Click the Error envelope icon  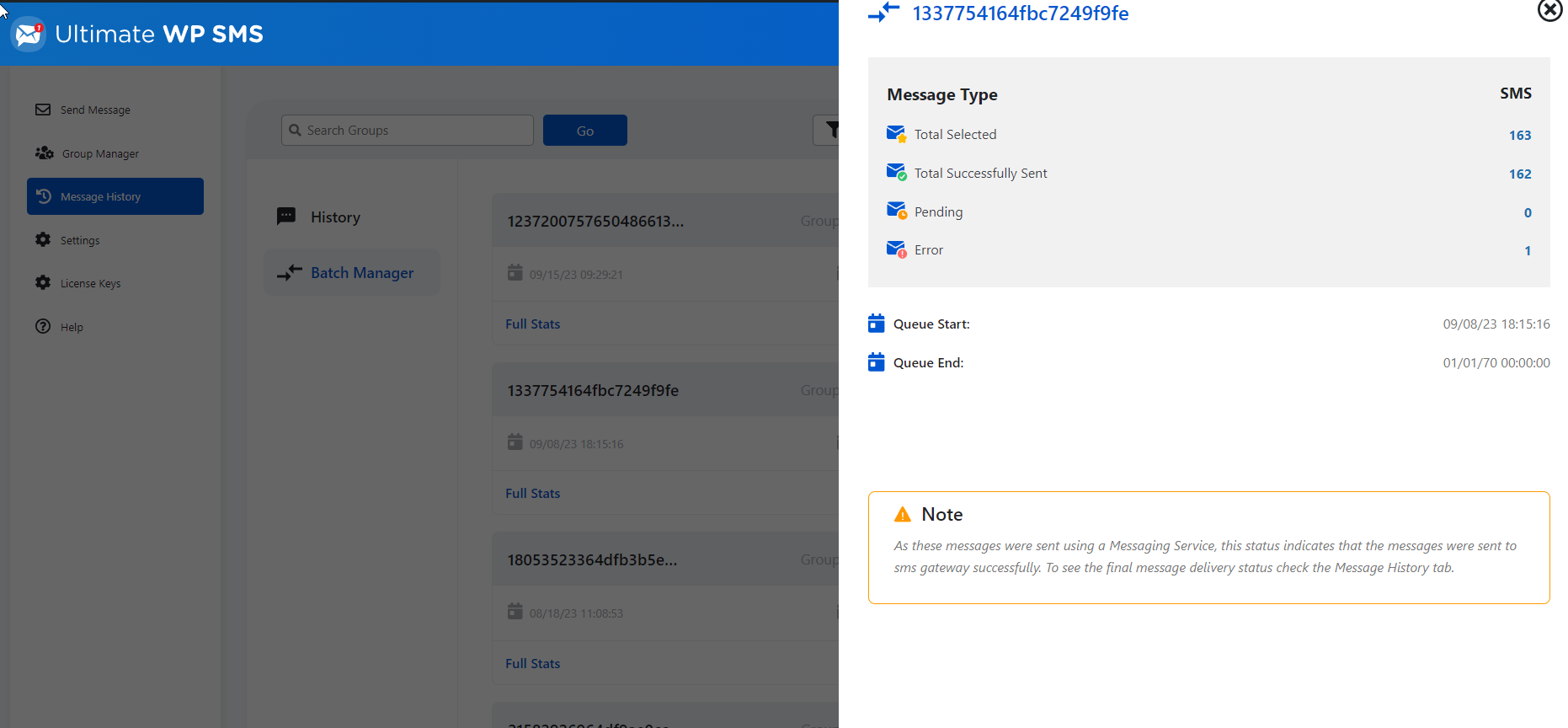click(x=896, y=249)
